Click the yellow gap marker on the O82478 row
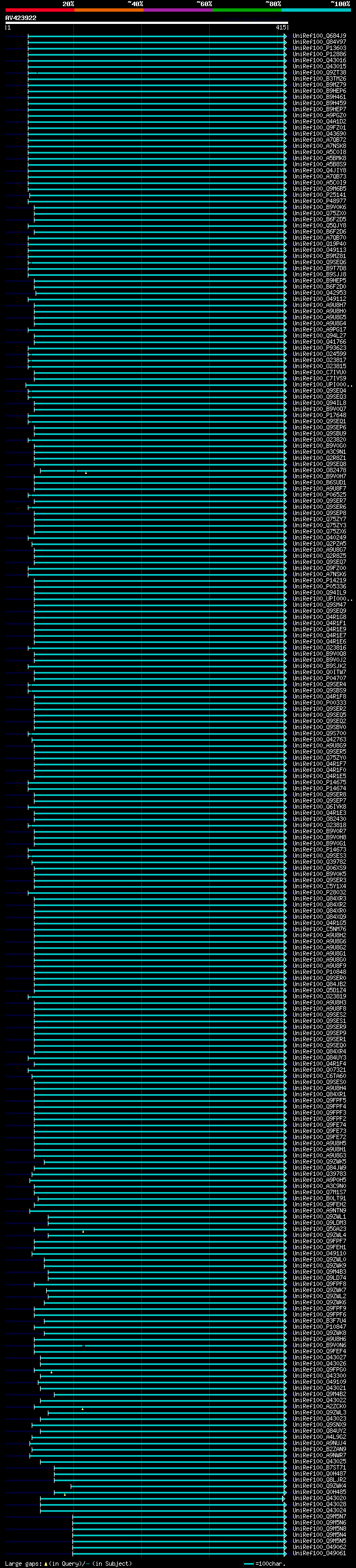Image resolution: width=356 pixels, height=1568 pixels. coord(86,472)
